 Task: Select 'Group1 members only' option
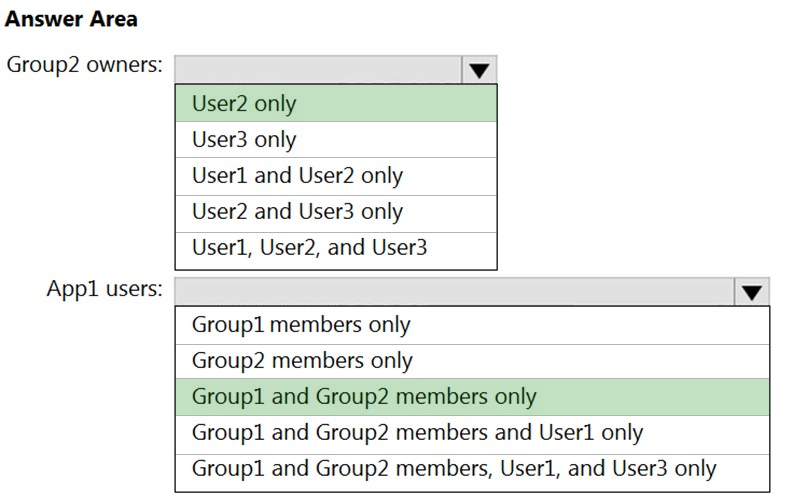[x=472, y=325]
